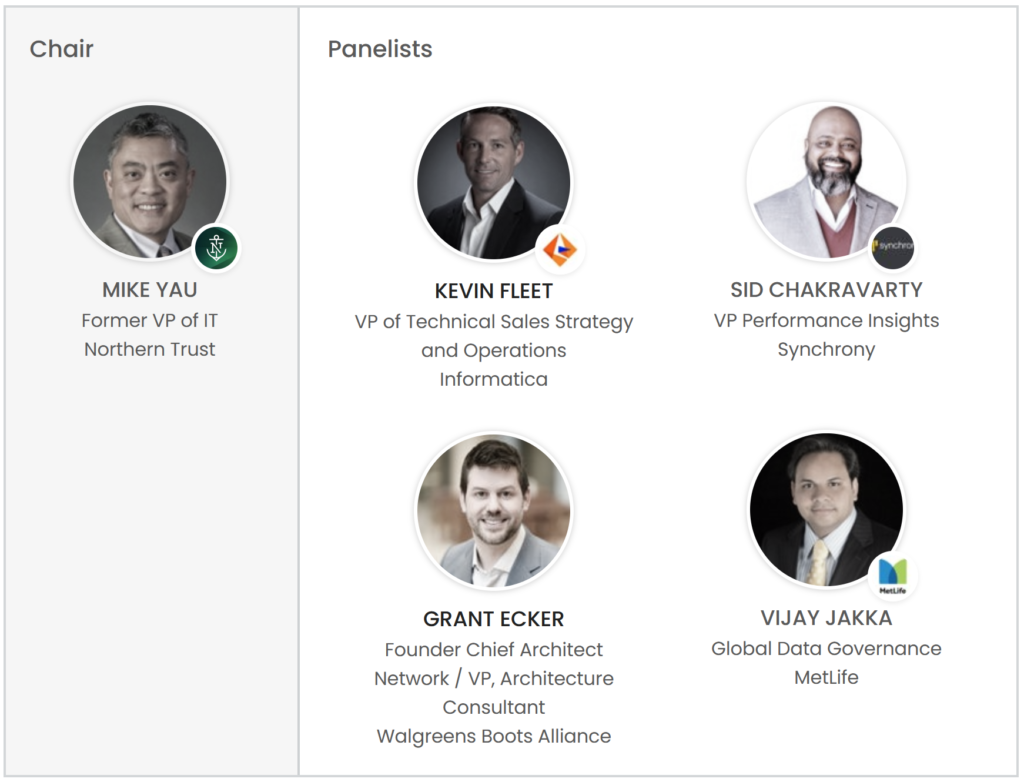Click the VP Performance Insights title text
1024x782 pixels.
click(826, 320)
